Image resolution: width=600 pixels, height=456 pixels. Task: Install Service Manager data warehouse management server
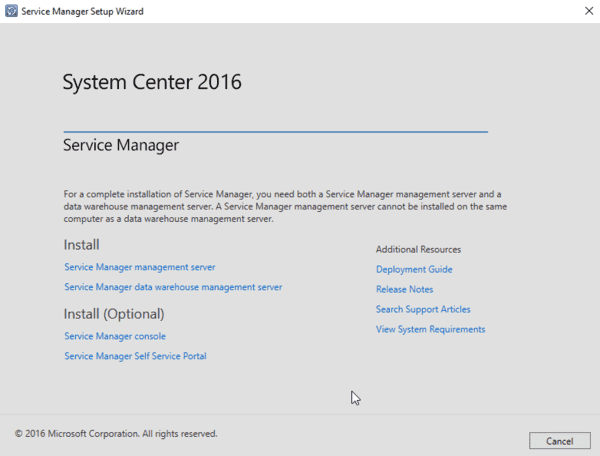click(173, 287)
